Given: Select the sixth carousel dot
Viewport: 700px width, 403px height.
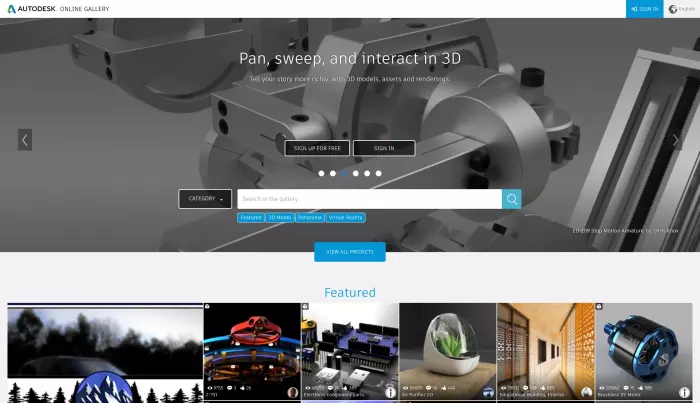Looking at the screenshot, I should tap(379, 174).
